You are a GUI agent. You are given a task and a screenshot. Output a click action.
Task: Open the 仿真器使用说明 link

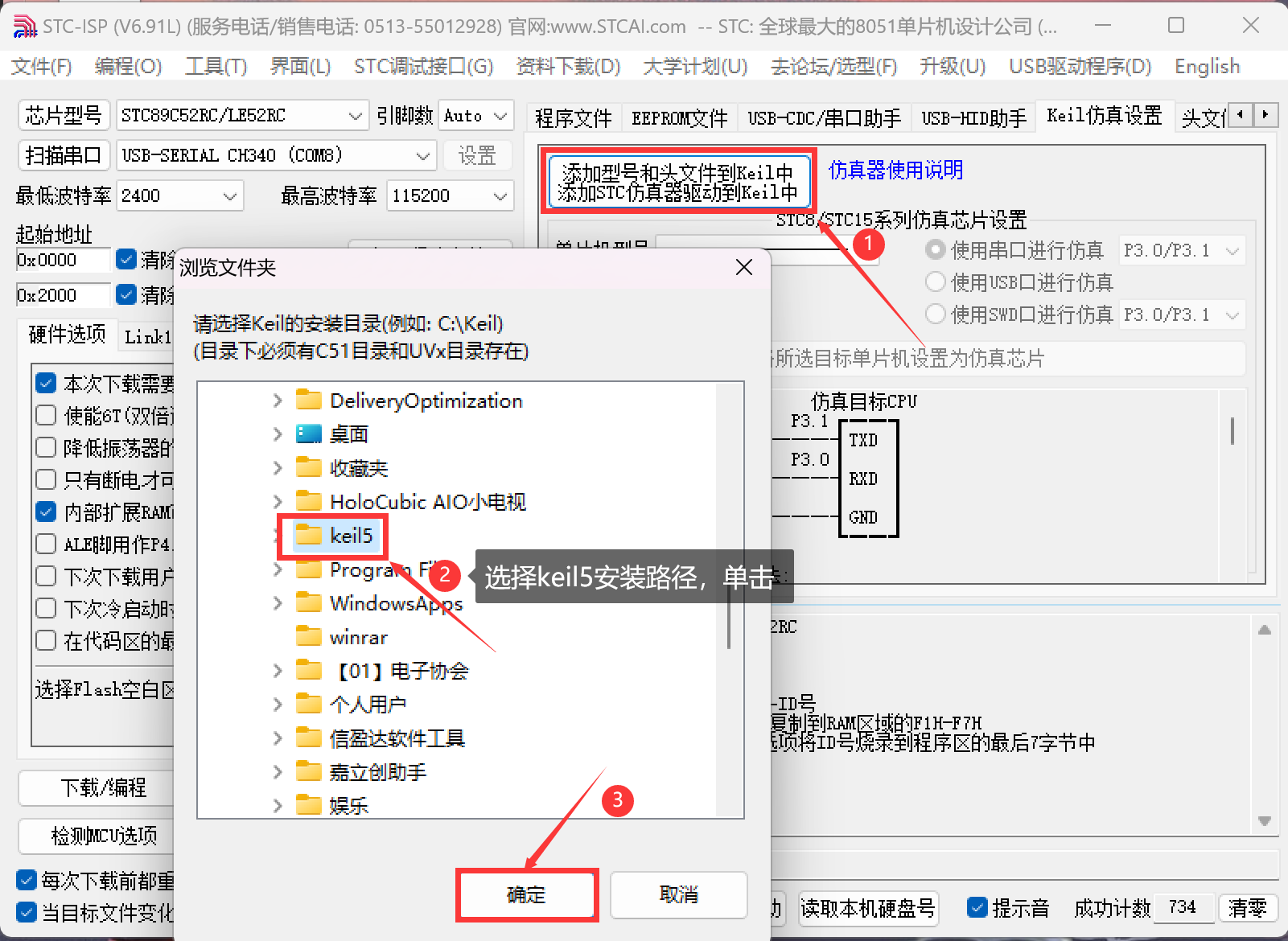(895, 170)
